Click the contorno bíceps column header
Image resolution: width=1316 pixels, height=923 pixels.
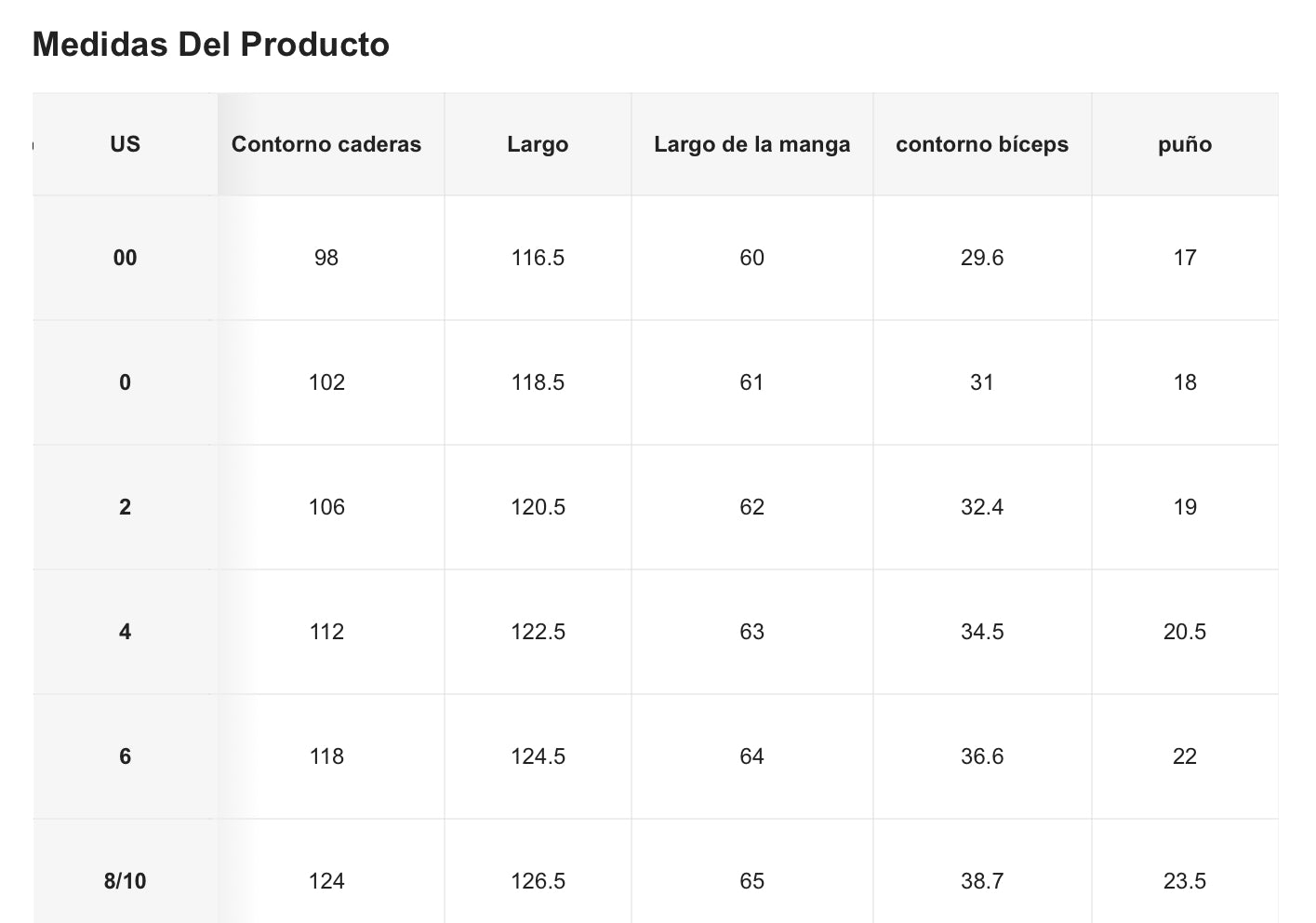[982, 144]
